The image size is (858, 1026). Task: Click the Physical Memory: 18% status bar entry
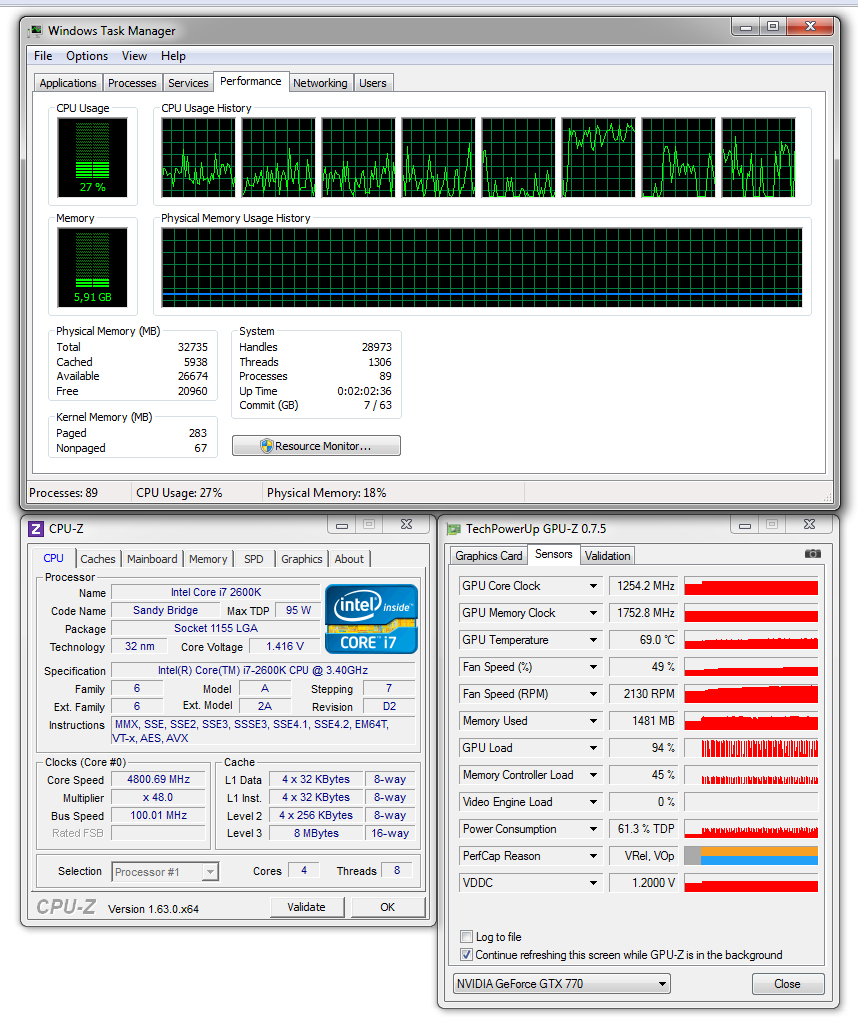pos(327,493)
